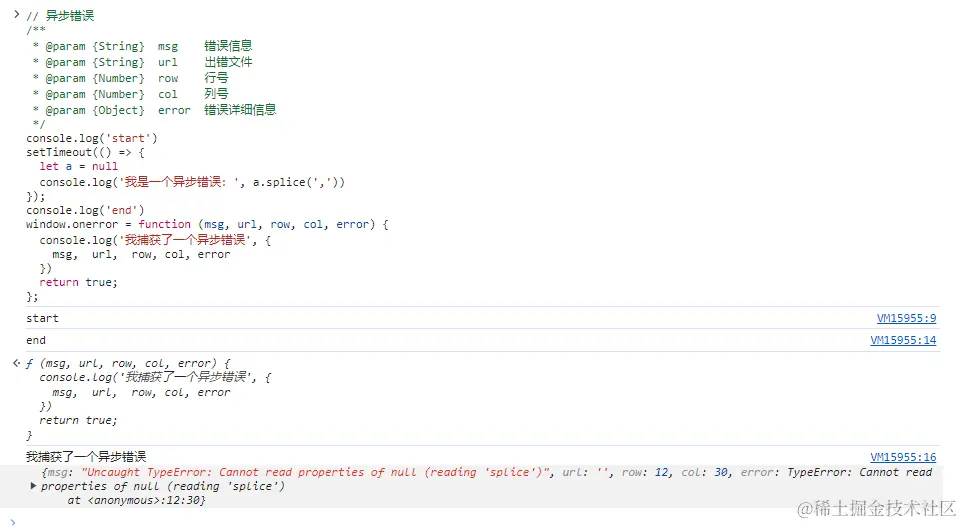
Task: Expand the logged error object triangle
Action: [x=33, y=486]
